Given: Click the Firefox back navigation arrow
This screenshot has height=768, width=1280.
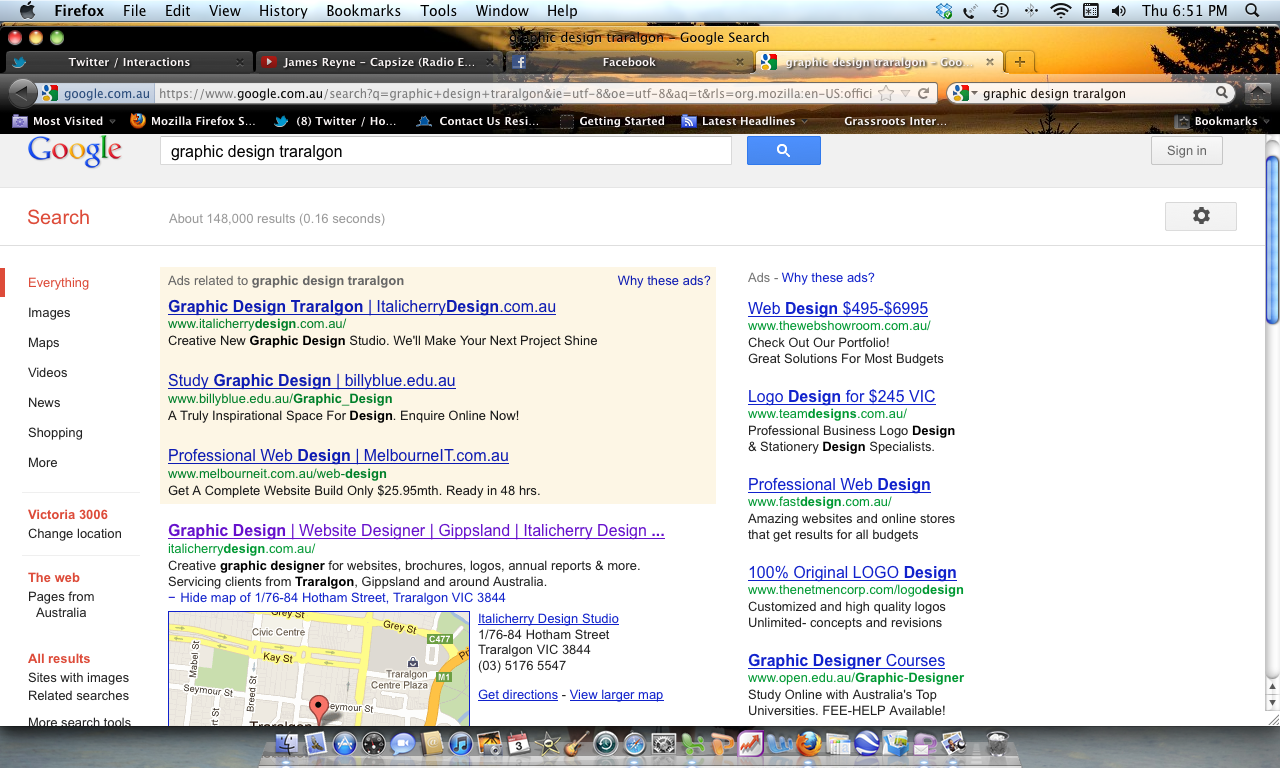Looking at the screenshot, I should pyautogui.click(x=22, y=93).
